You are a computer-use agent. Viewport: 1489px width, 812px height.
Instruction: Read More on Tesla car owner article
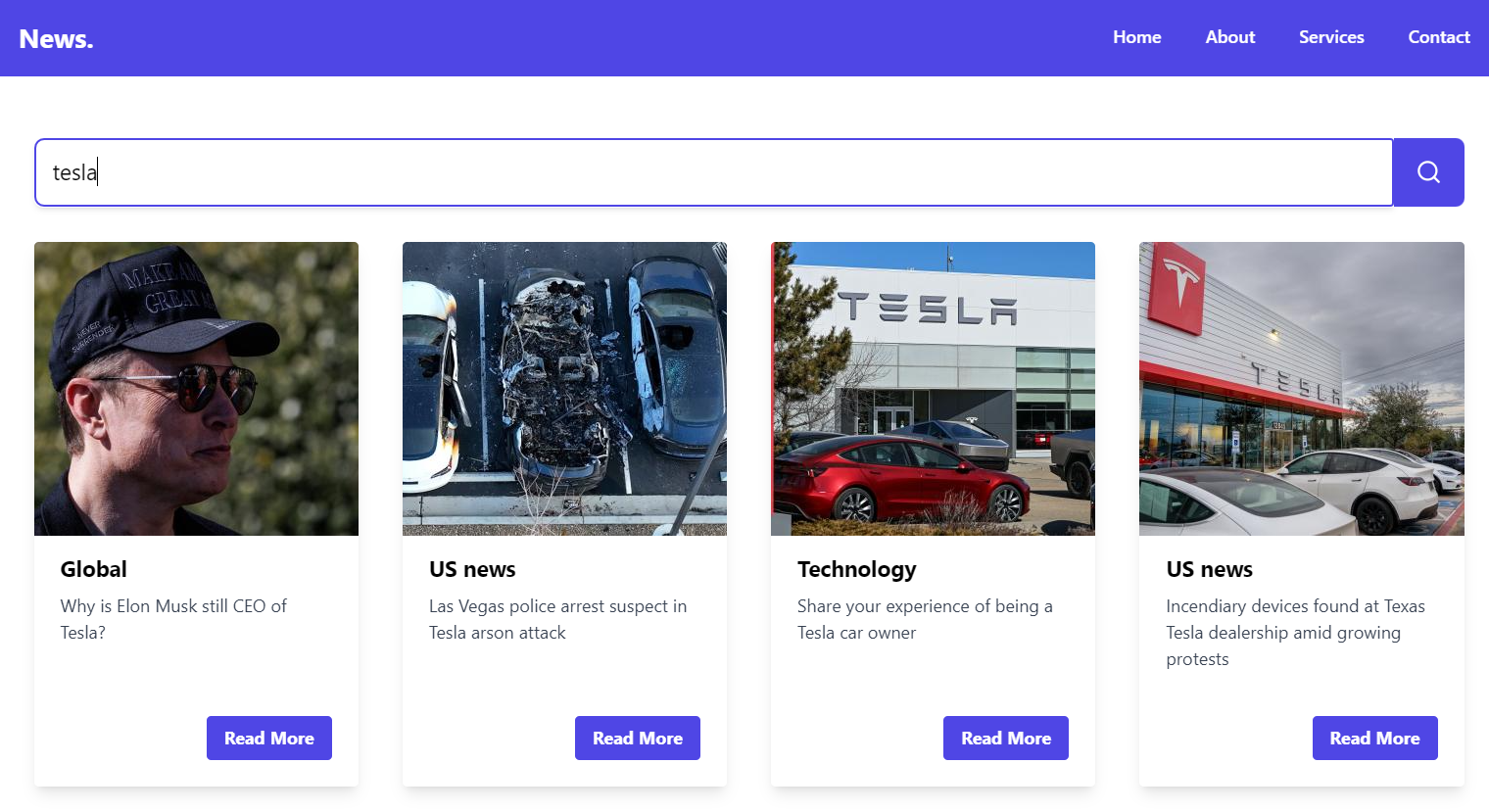click(x=1006, y=738)
